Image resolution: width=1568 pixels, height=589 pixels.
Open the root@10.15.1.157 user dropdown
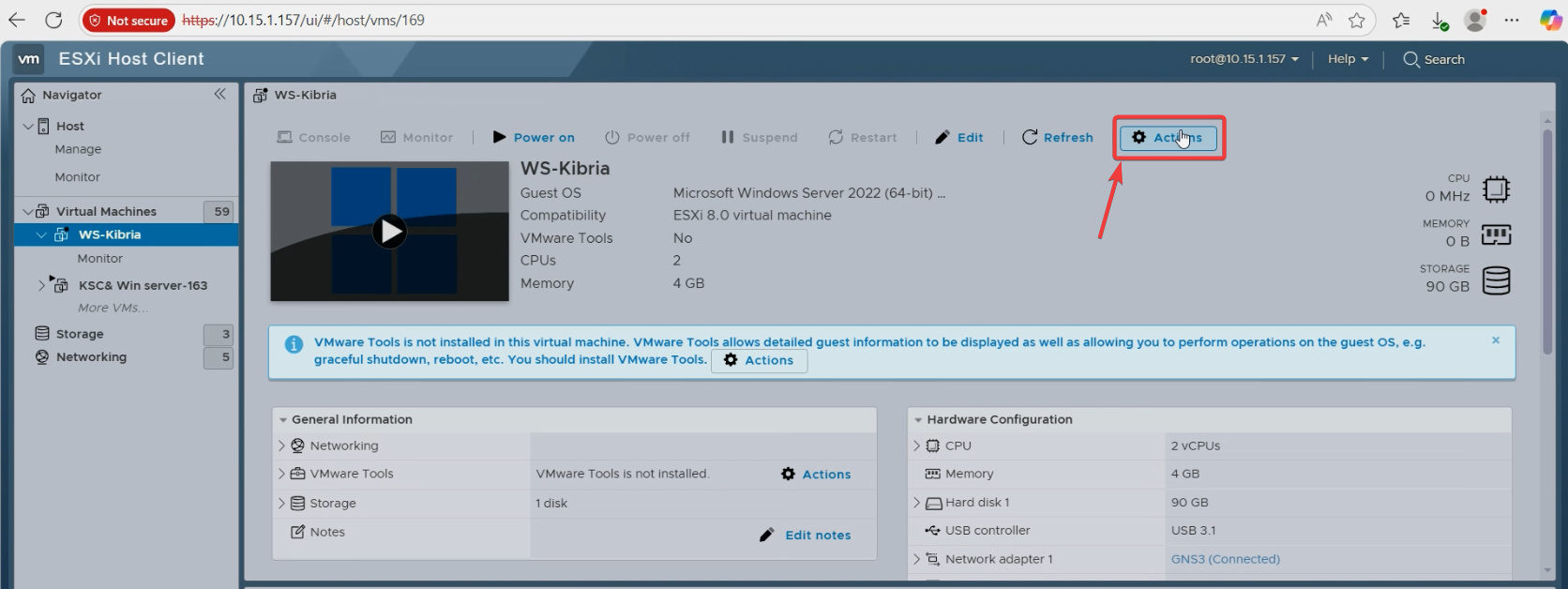click(1244, 58)
